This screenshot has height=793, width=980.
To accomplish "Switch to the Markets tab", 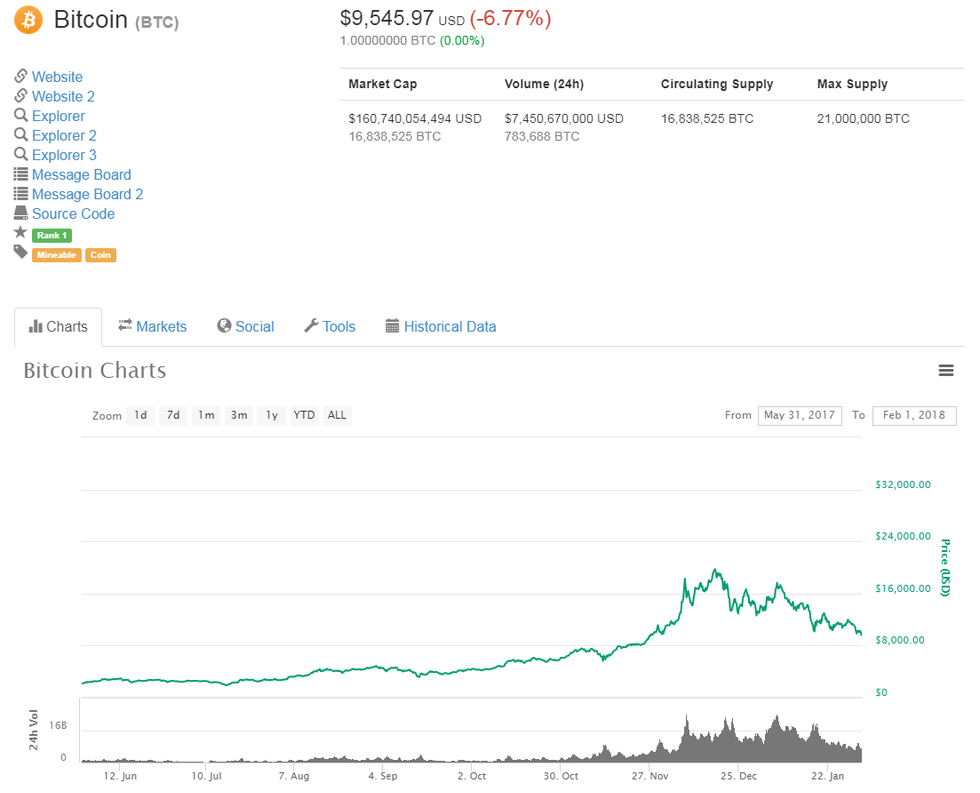I will [x=161, y=326].
